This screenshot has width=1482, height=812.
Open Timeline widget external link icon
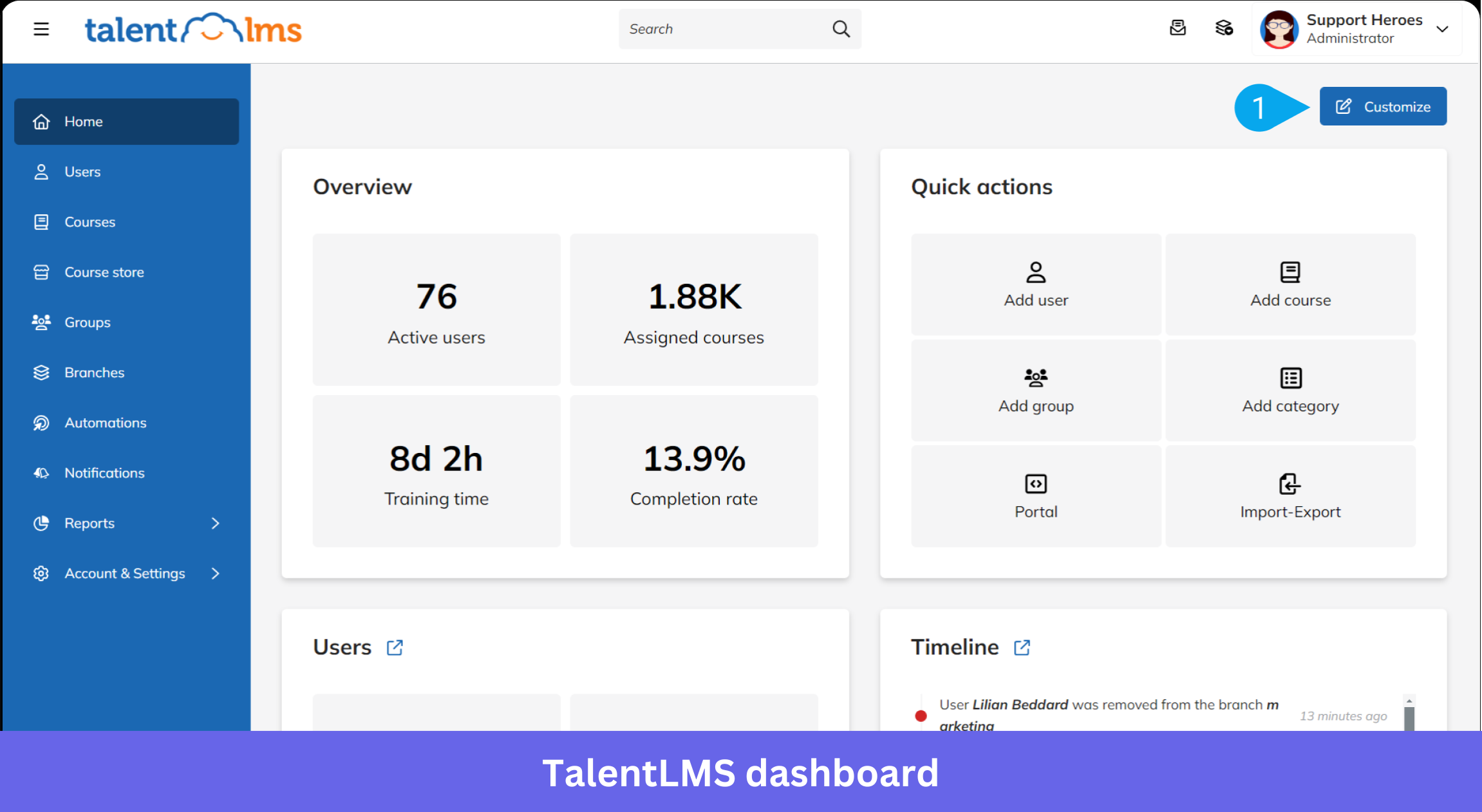(1022, 647)
